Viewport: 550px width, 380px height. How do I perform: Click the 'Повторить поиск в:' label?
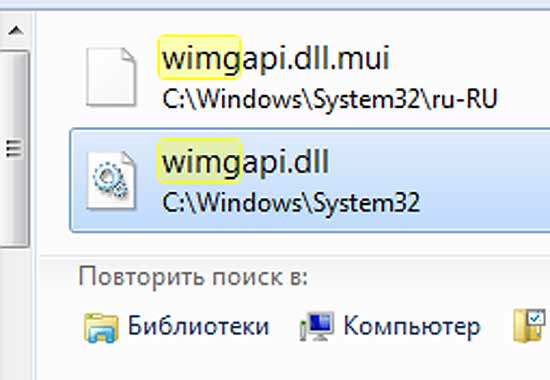pos(193,277)
